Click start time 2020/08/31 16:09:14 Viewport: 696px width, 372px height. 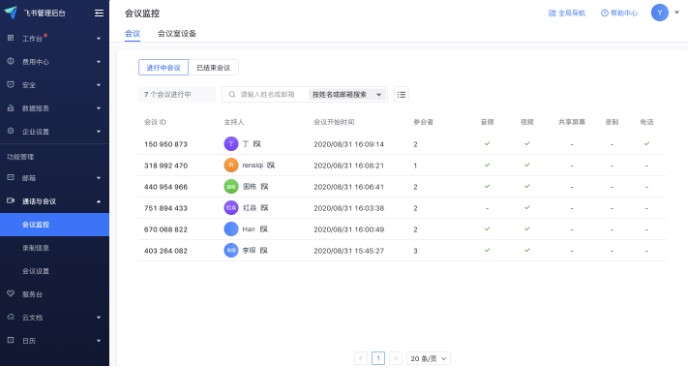(348, 144)
